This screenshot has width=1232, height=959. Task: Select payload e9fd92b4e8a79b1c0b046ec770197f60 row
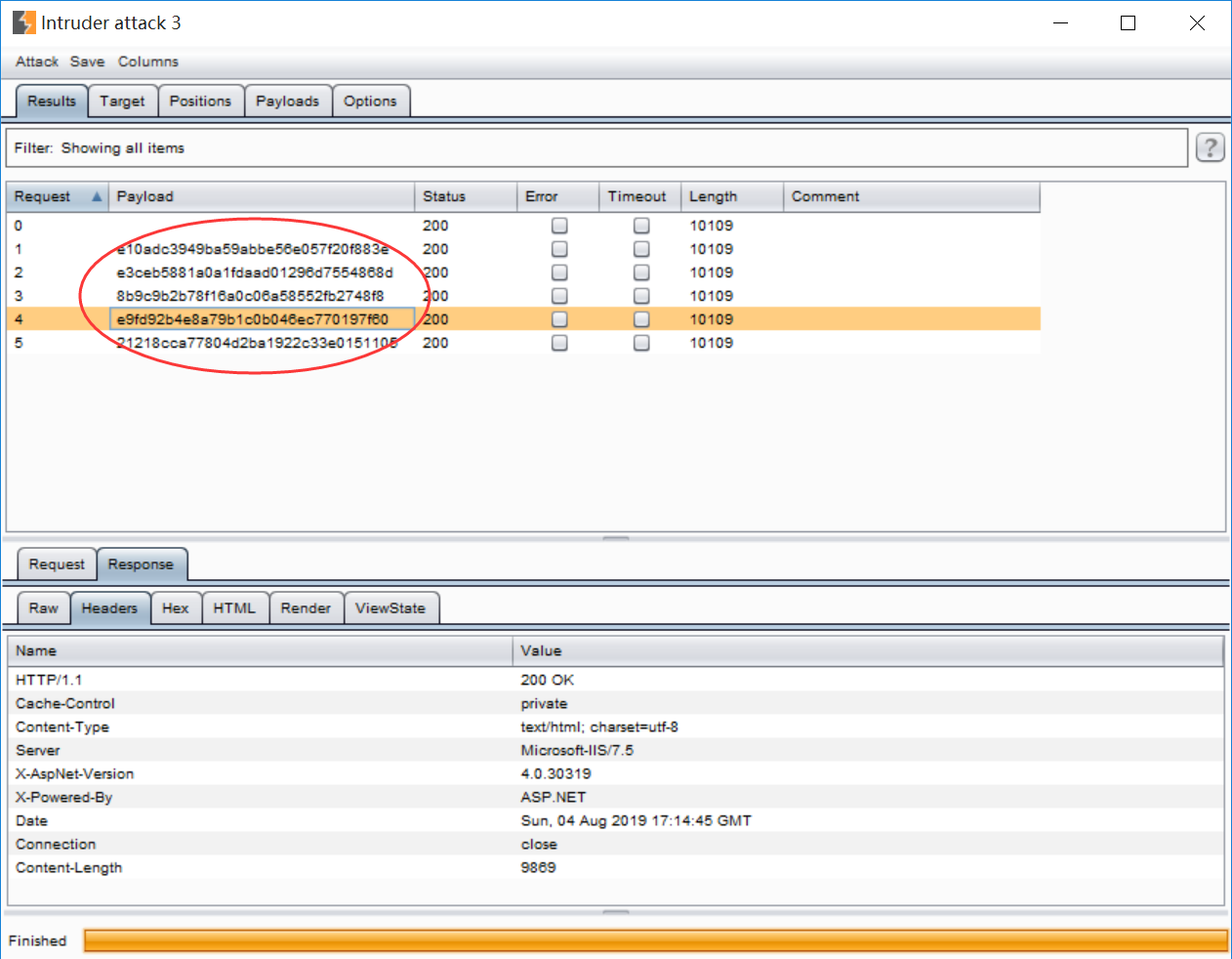coord(523,319)
